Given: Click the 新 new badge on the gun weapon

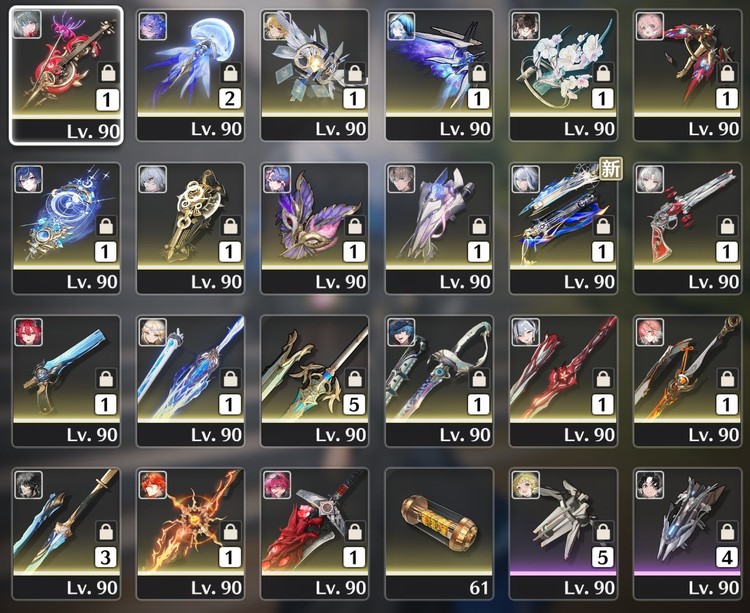Looking at the screenshot, I should point(611,168).
